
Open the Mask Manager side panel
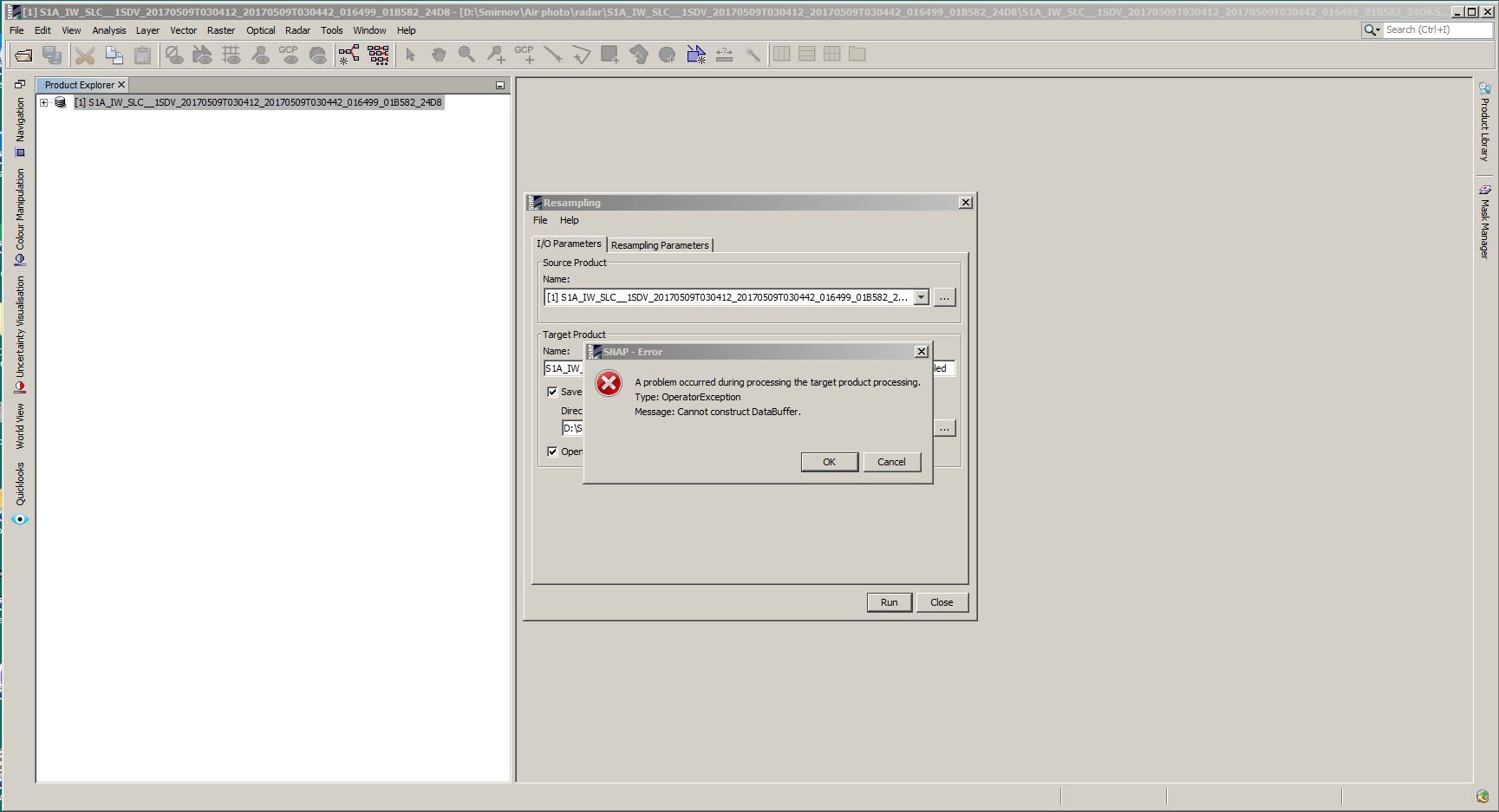1484,221
